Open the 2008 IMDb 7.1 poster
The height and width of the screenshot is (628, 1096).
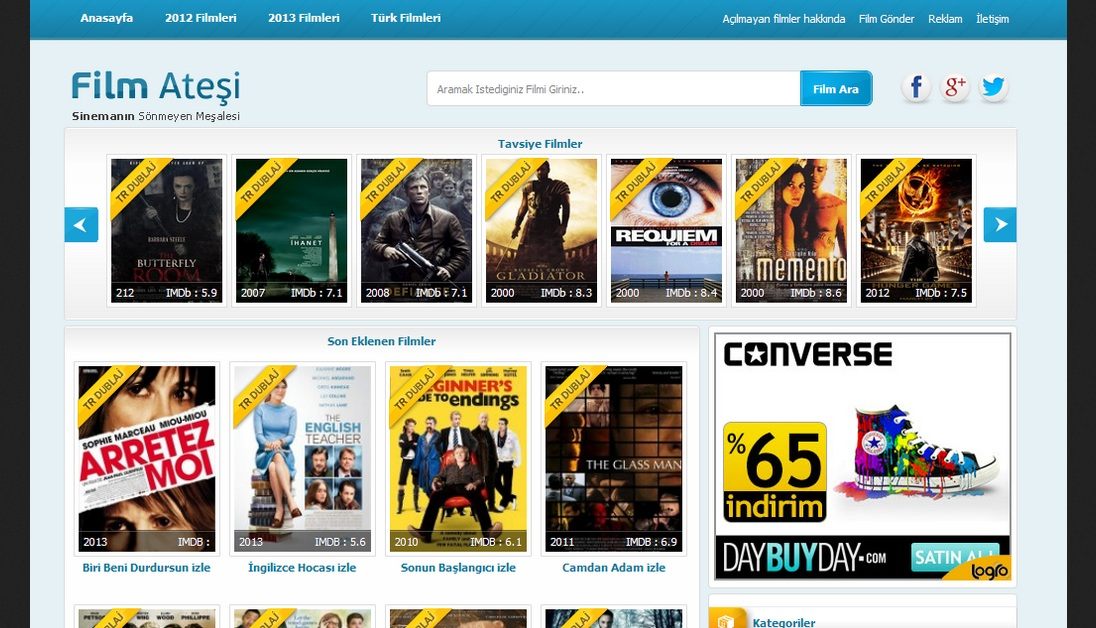click(x=417, y=231)
